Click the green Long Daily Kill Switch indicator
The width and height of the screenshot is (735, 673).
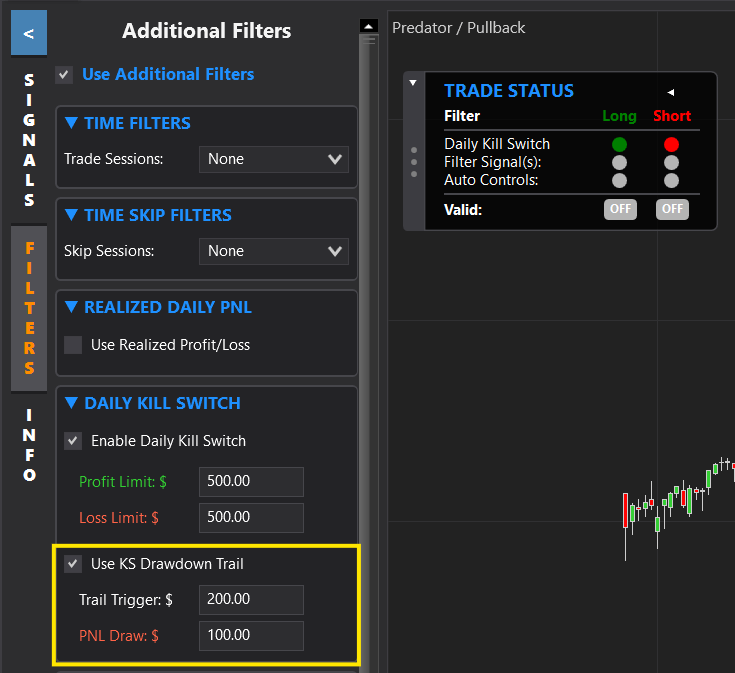pos(619,144)
